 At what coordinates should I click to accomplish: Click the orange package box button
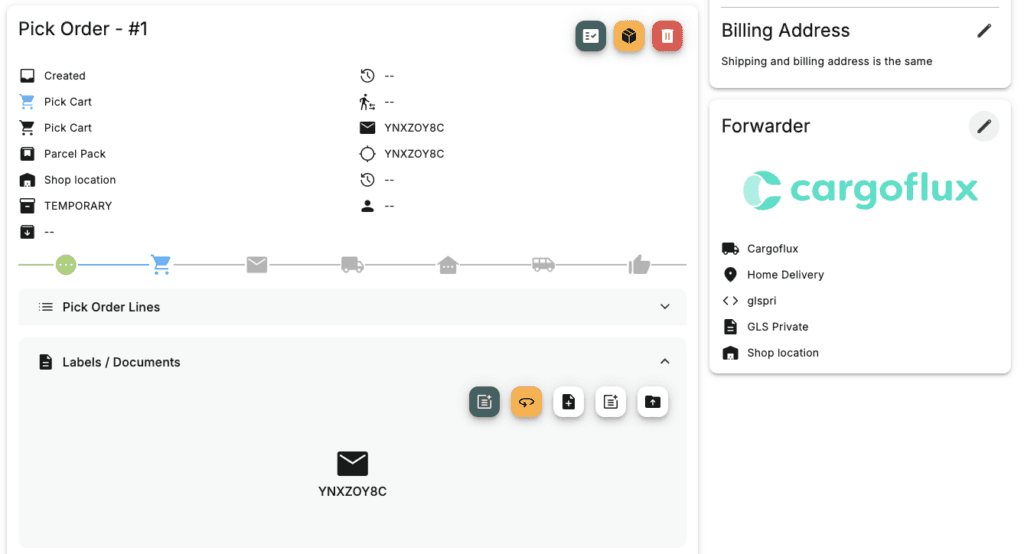tap(629, 37)
